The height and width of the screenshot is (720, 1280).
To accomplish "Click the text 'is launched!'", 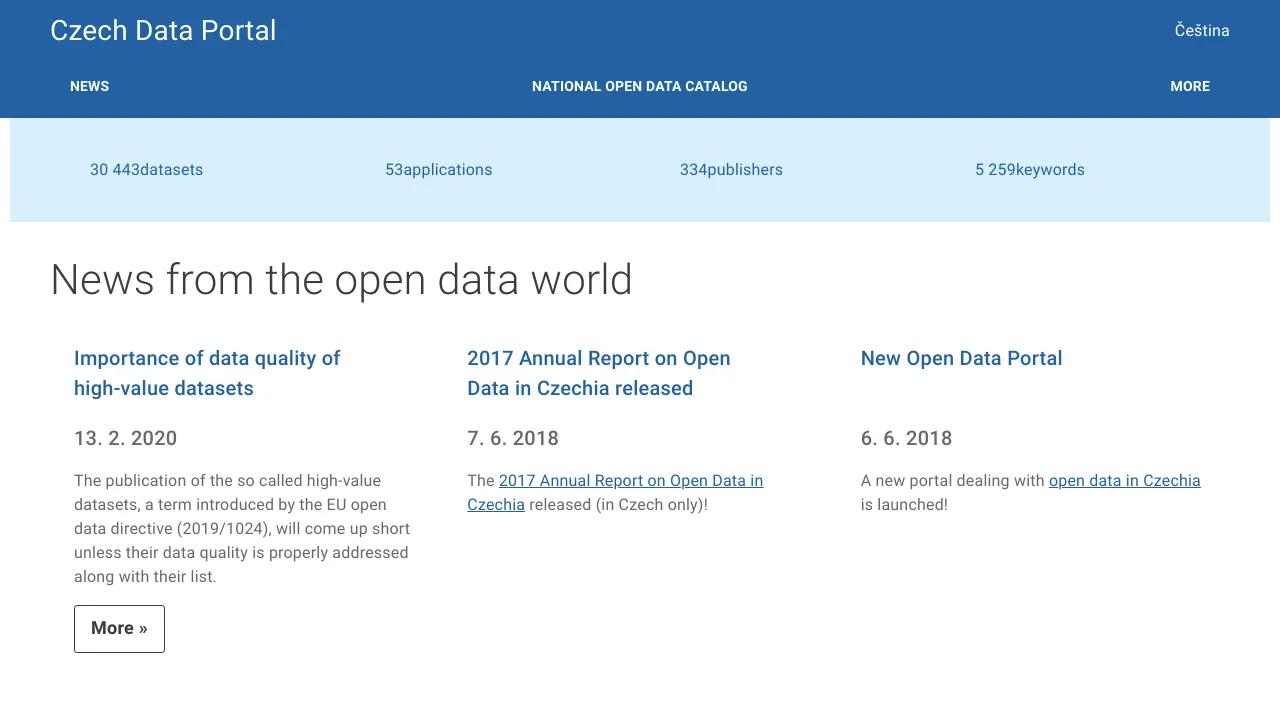I will click(904, 505).
